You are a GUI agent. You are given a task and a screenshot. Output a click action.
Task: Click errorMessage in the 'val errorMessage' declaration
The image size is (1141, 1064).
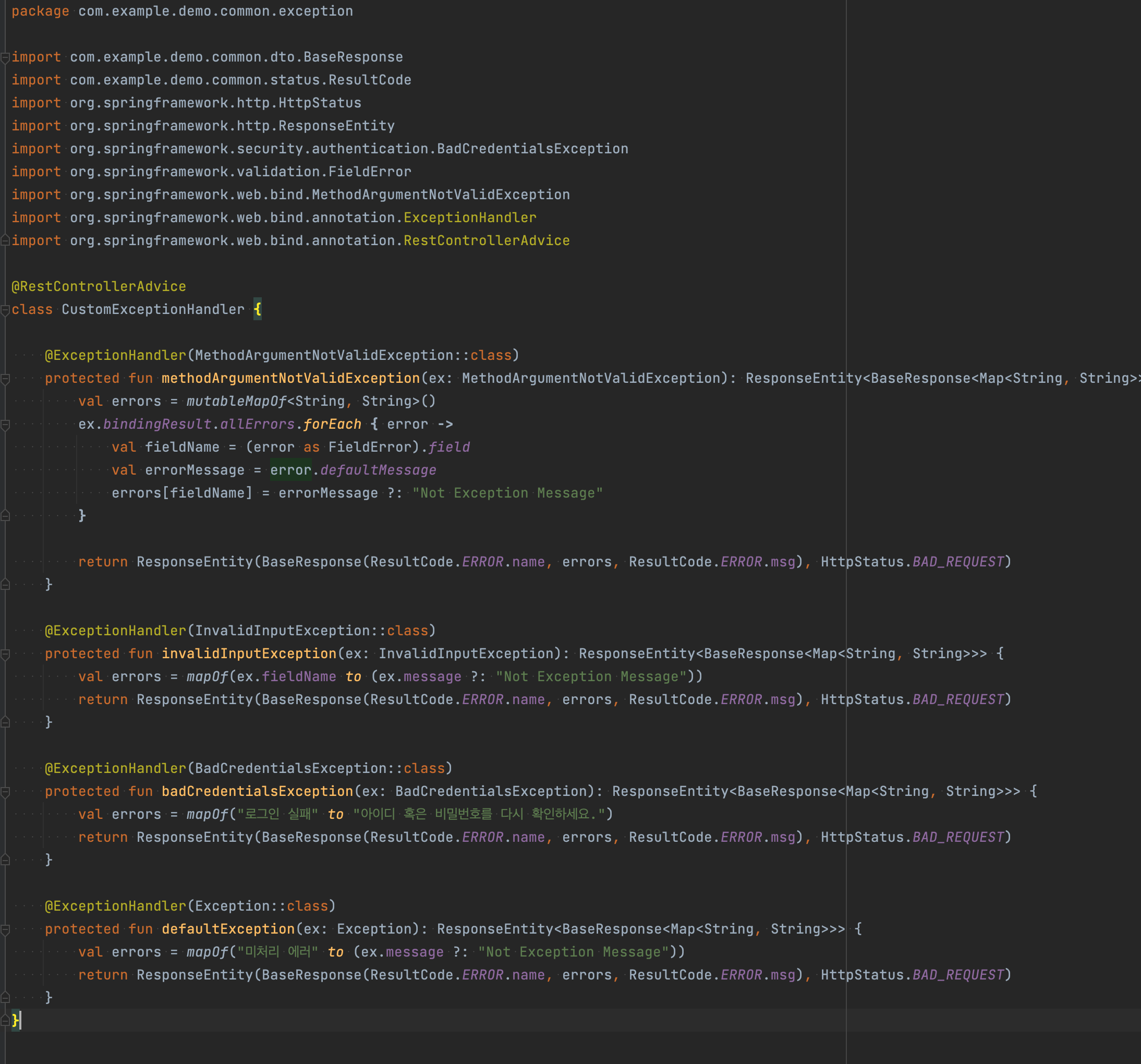pyautogui.click(x=195, y=470)
